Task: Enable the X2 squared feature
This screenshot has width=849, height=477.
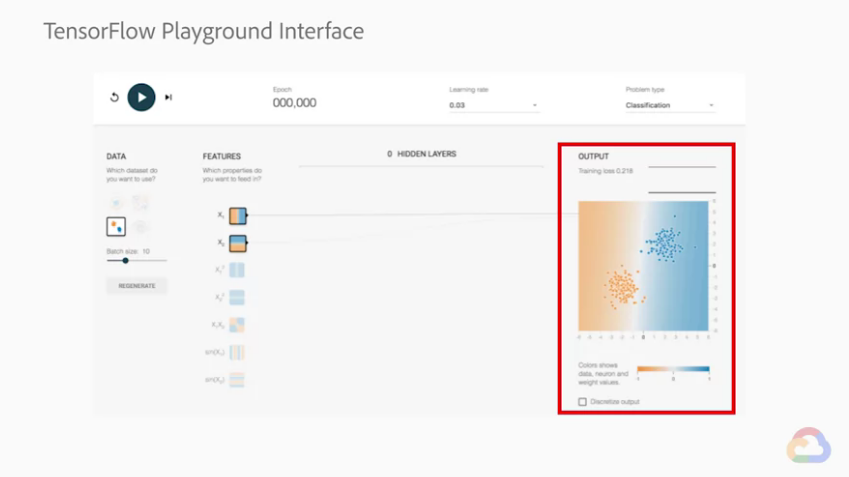Action: tap(237, 297)
